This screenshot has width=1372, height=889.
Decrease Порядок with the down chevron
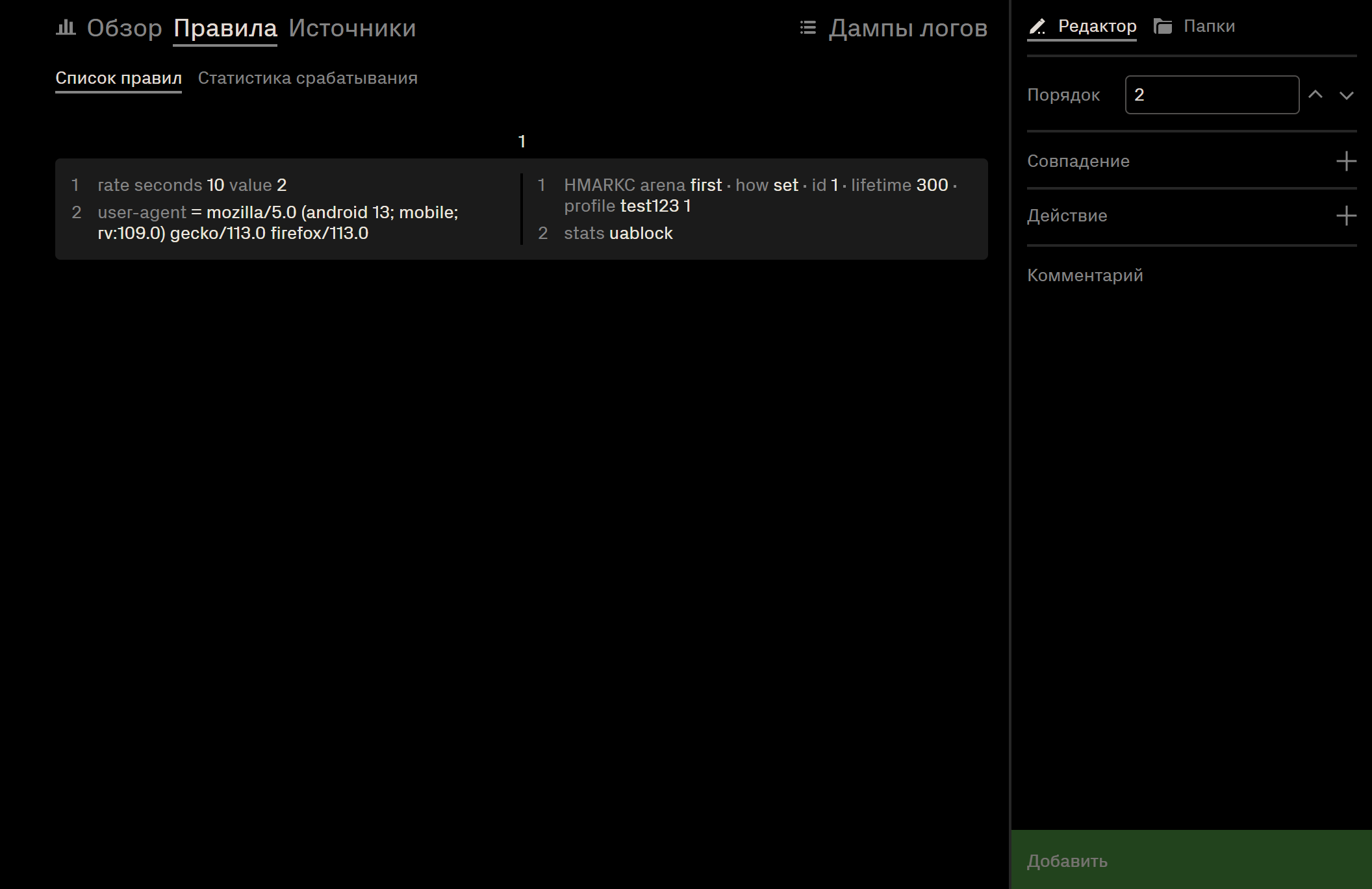pyautogui.click(x=1347, y=95)
